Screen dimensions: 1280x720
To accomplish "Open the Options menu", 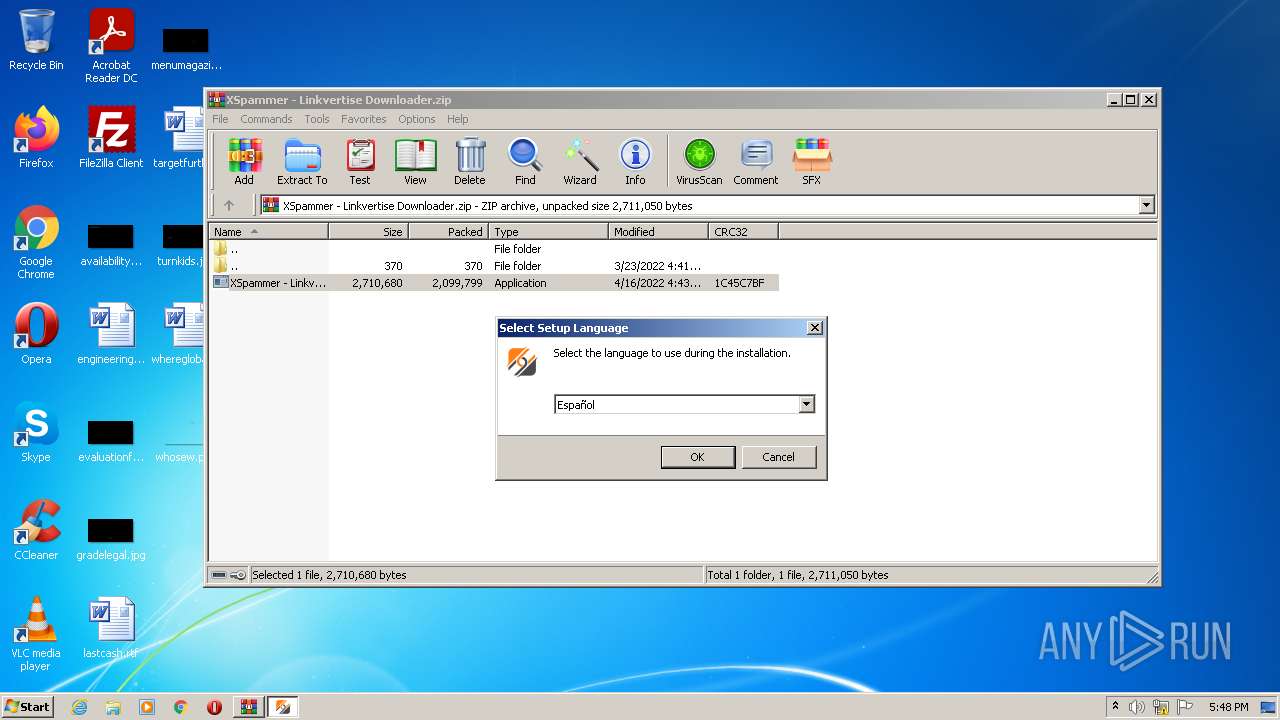I will click(x=417, y=119).
